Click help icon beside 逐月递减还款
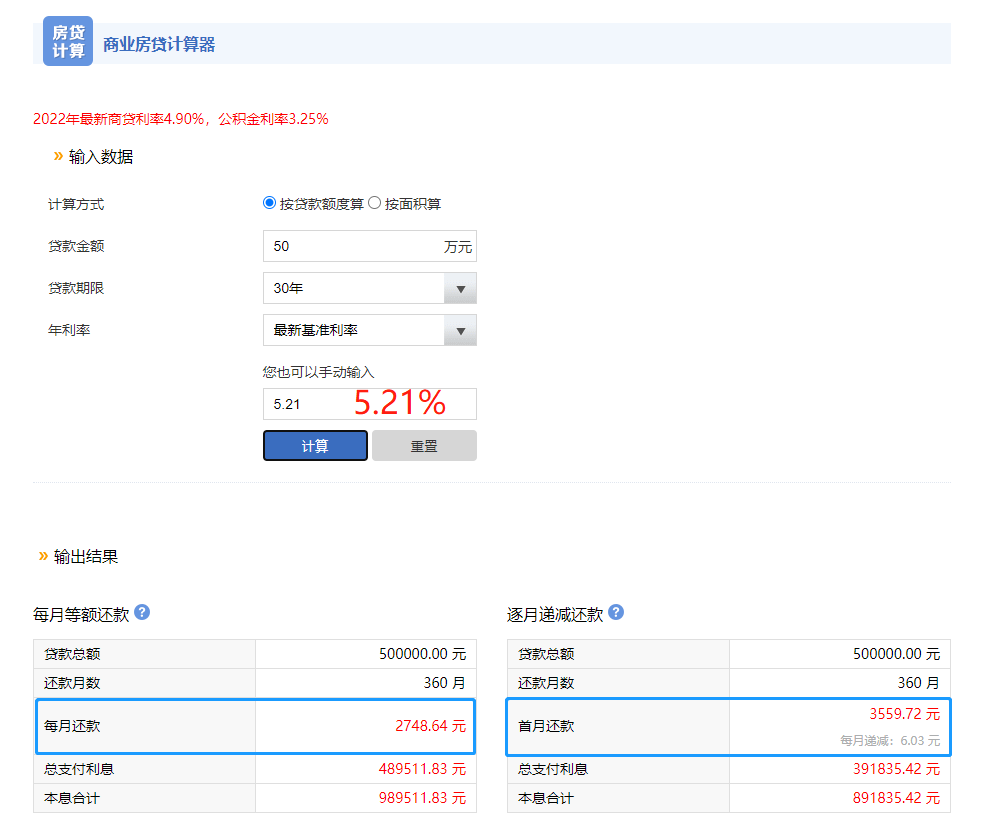 click(616, 612)
